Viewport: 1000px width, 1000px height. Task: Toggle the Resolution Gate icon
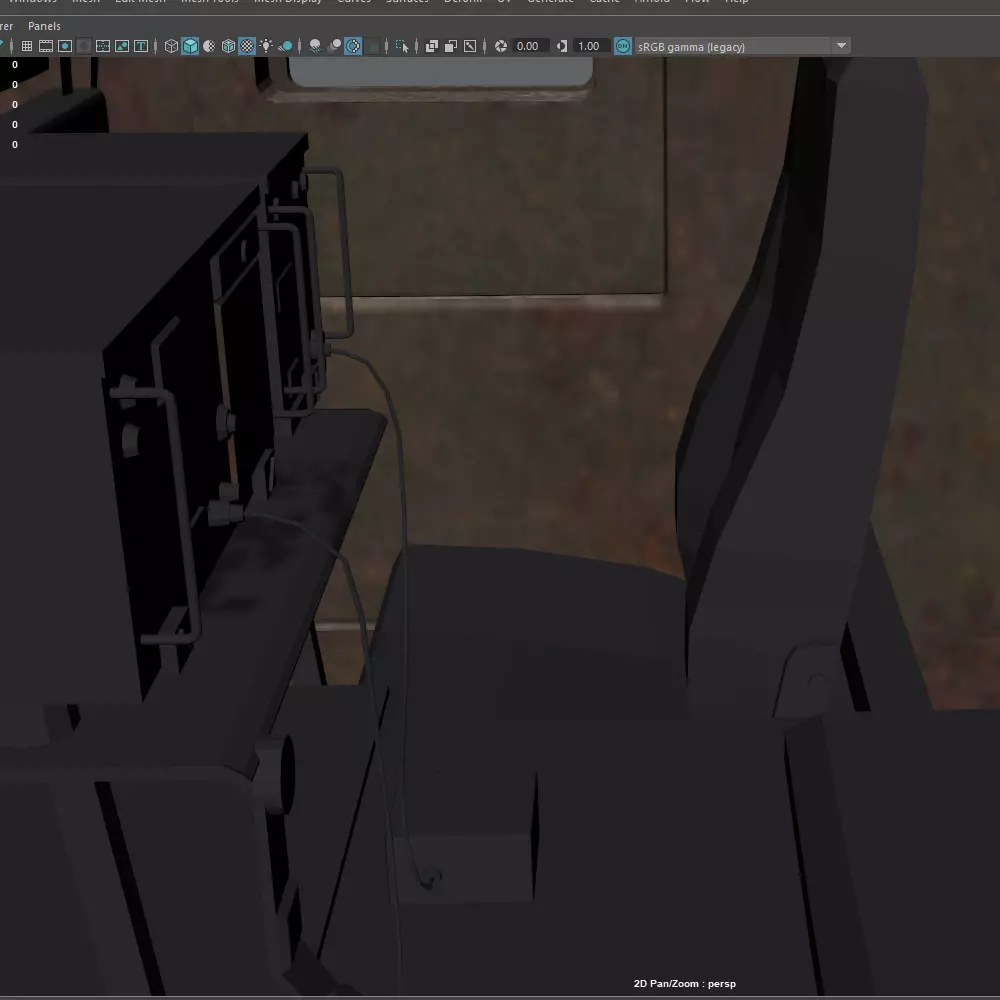(64, 46)
